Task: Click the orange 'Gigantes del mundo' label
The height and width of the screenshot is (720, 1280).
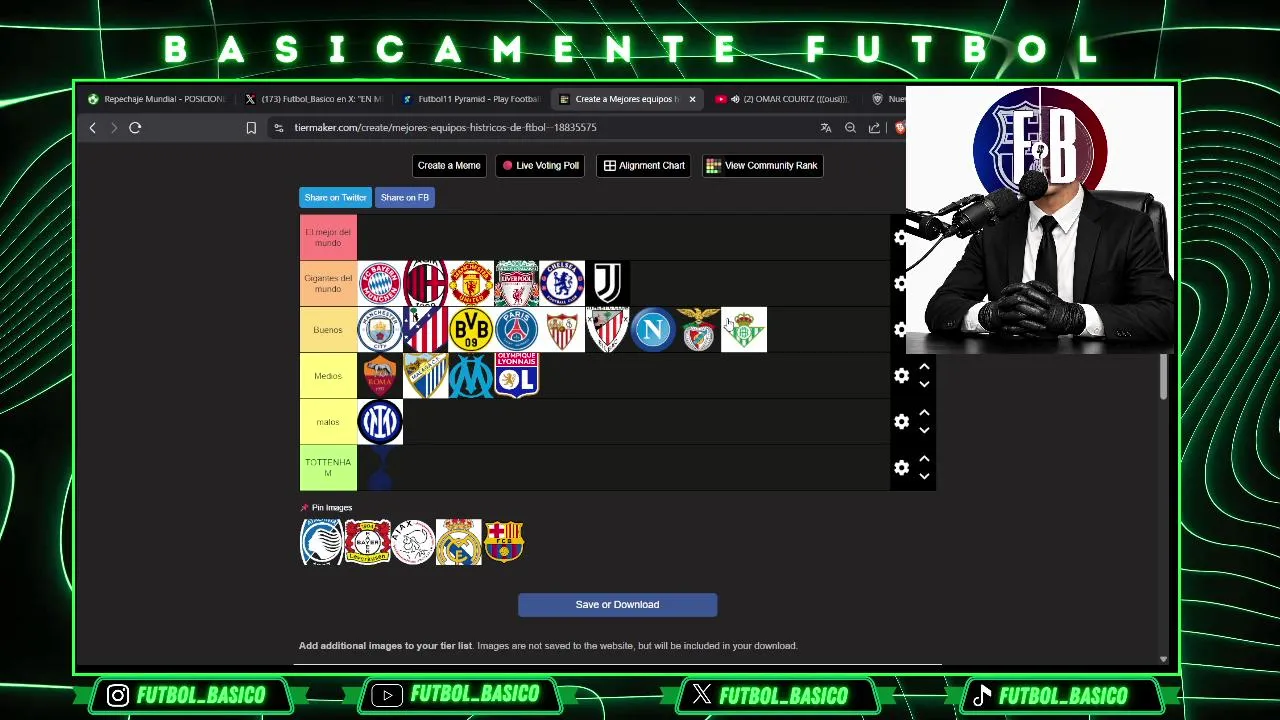Action: pos(328,284)
